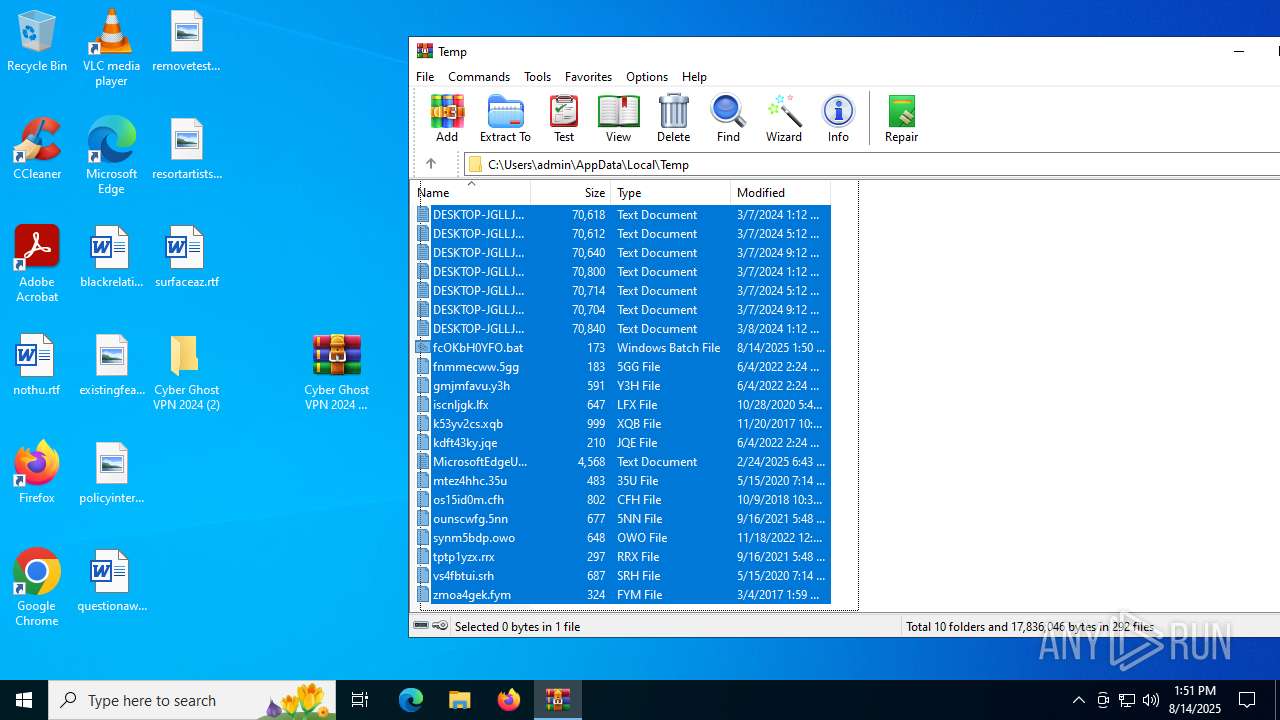
Task: Select fnmmecww.5gg file
Action: (x=622, y=367)
